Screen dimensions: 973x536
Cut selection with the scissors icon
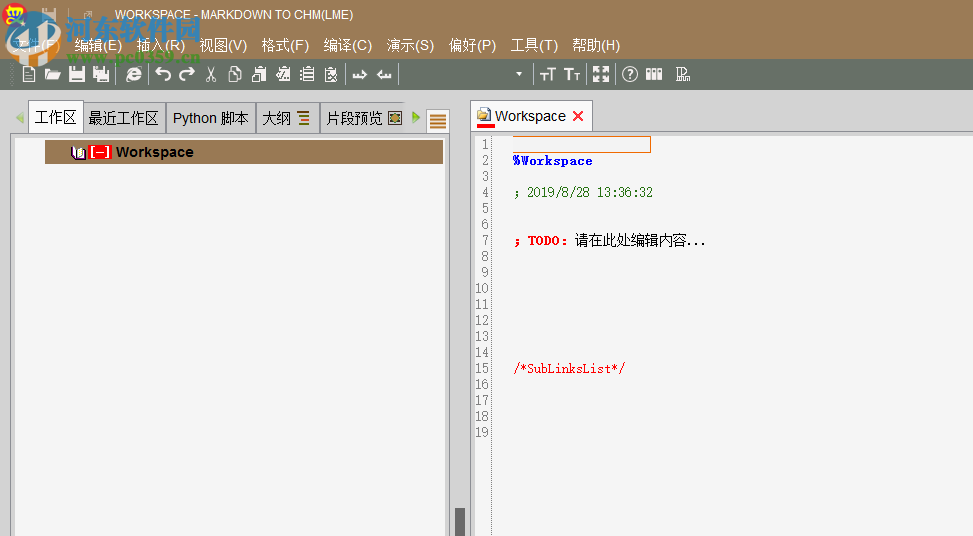[211, 74]
